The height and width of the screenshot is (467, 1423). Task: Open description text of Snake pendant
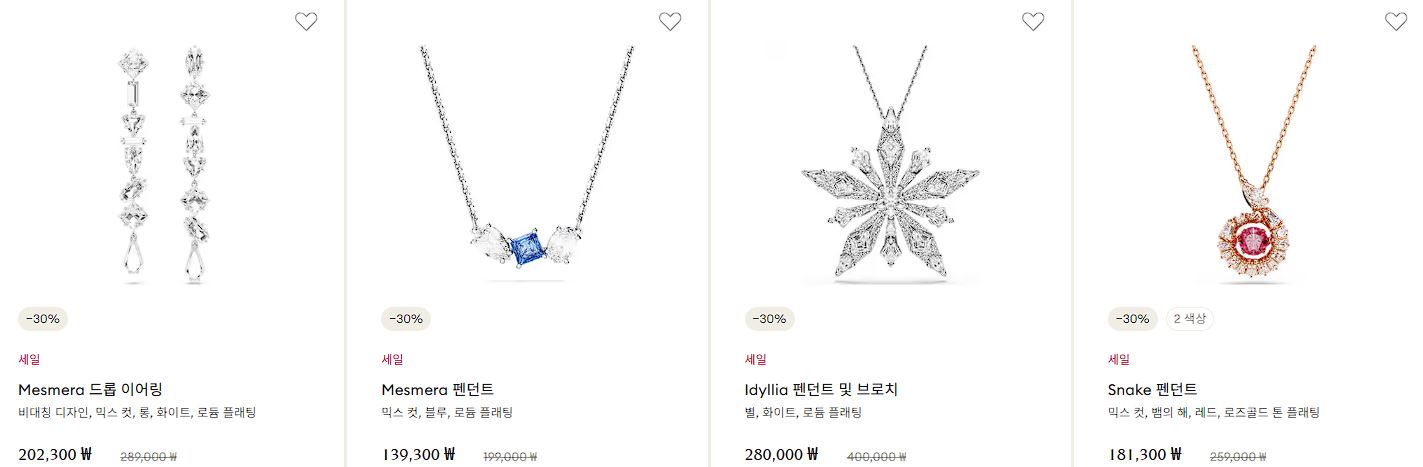click(1214, 412)
